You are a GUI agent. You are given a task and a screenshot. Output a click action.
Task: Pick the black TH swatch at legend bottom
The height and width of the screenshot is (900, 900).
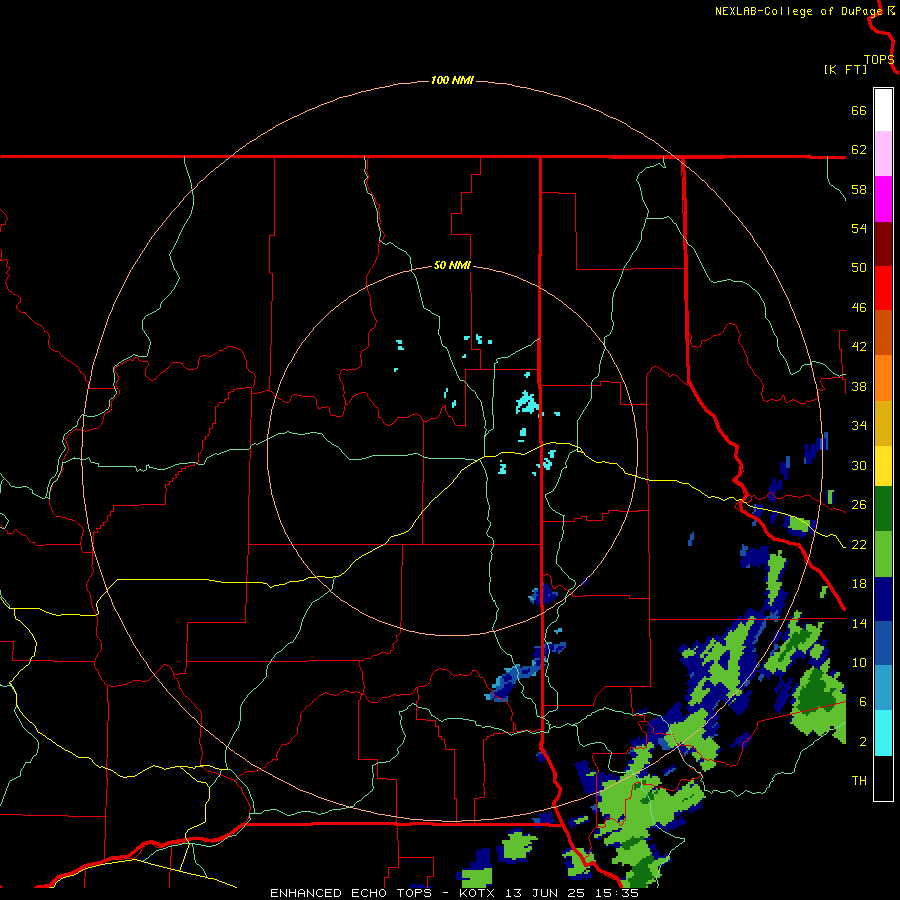(x=883, y=778)
